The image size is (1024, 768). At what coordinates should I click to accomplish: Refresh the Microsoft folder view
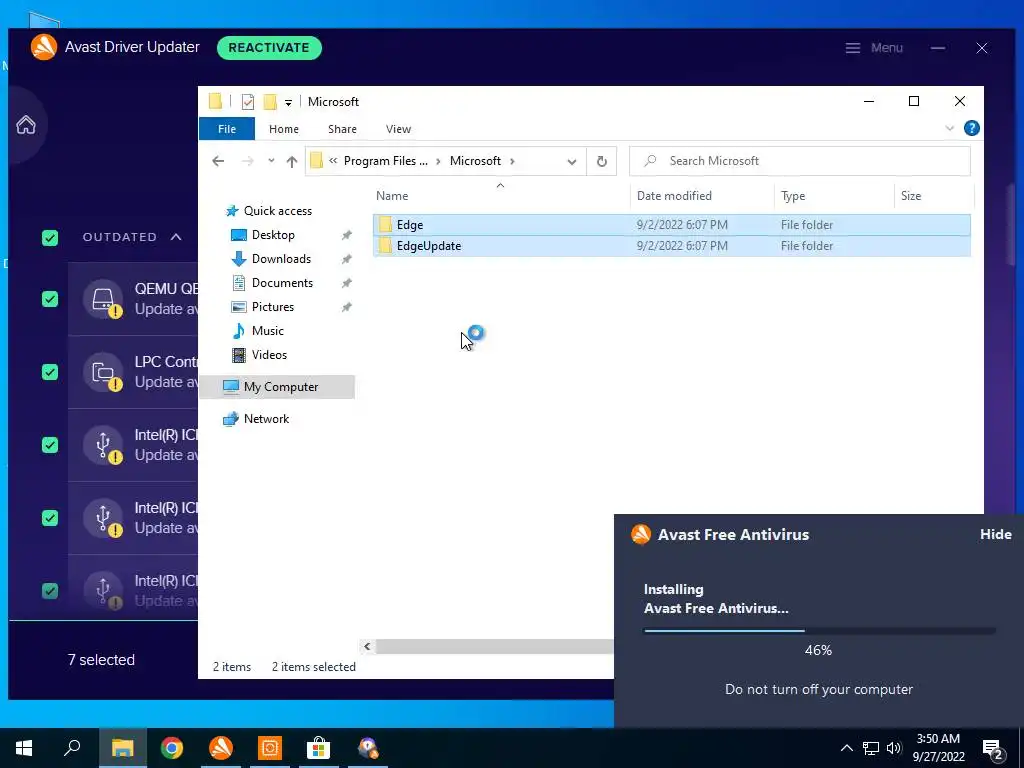601,161
